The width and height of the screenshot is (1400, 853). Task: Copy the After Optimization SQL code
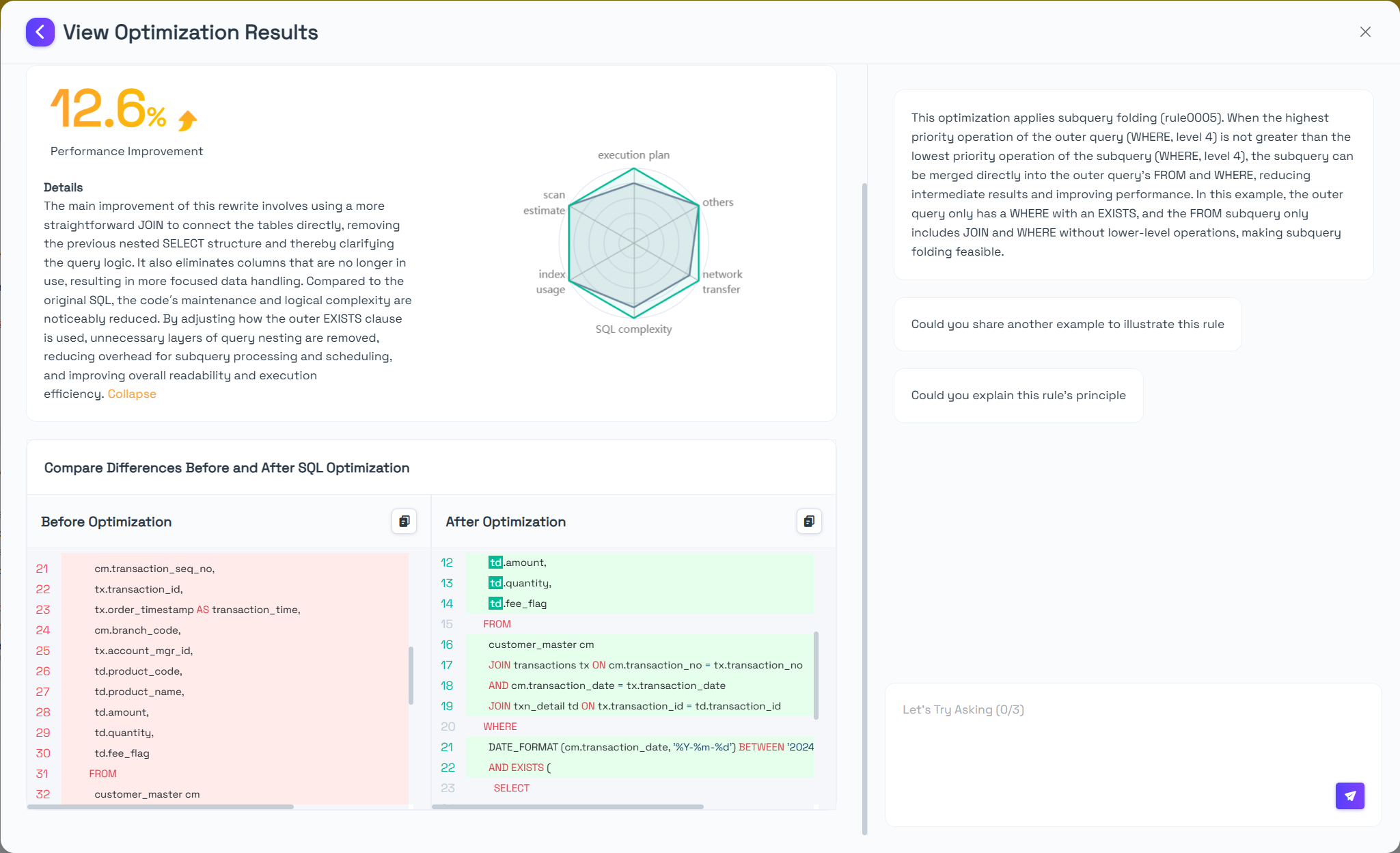pyautogui.click(x=810, y=521)
